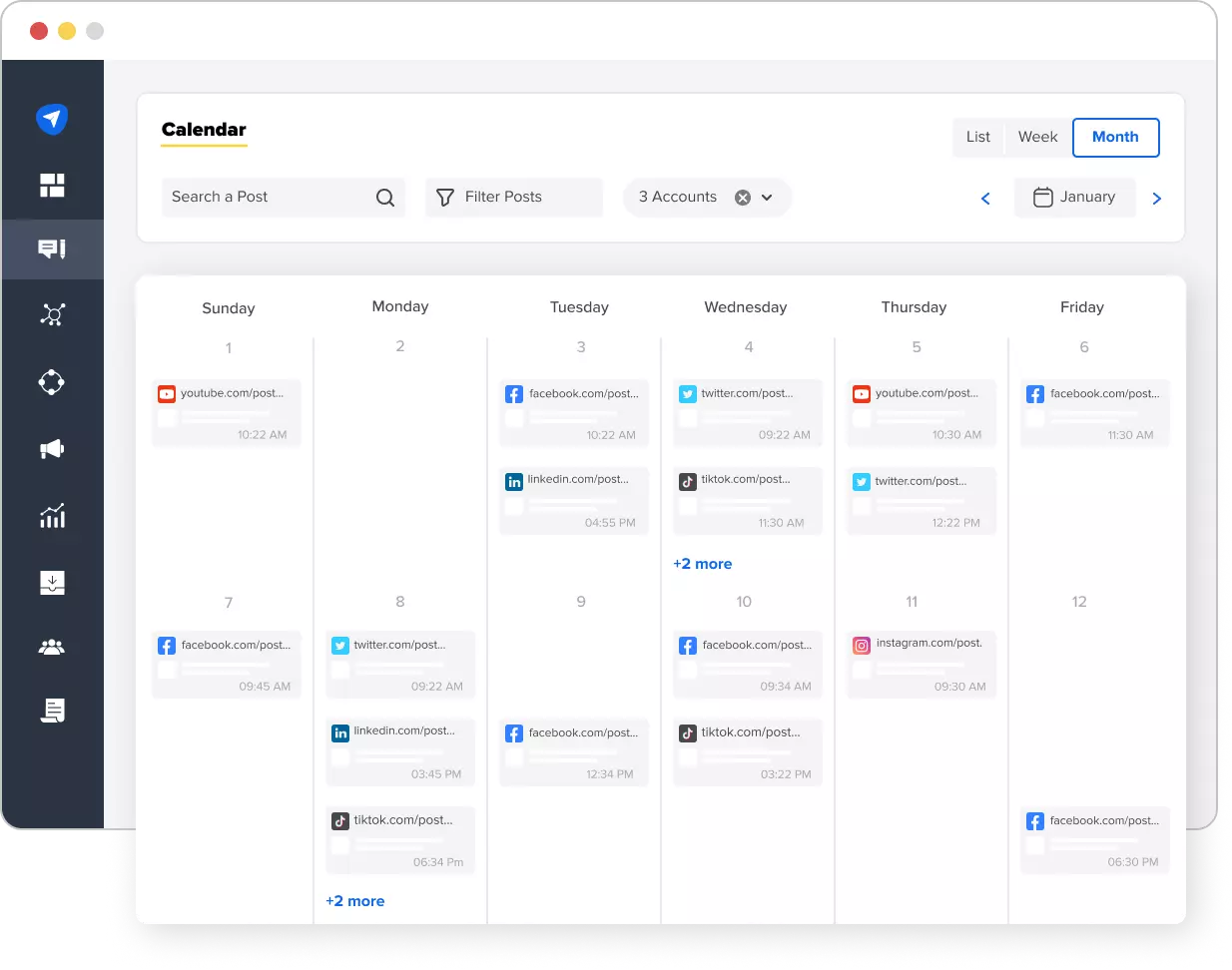Click the documents icon at sidebar bottom
The width and height of the screenshot is (1232, 970).
point(52,711)
